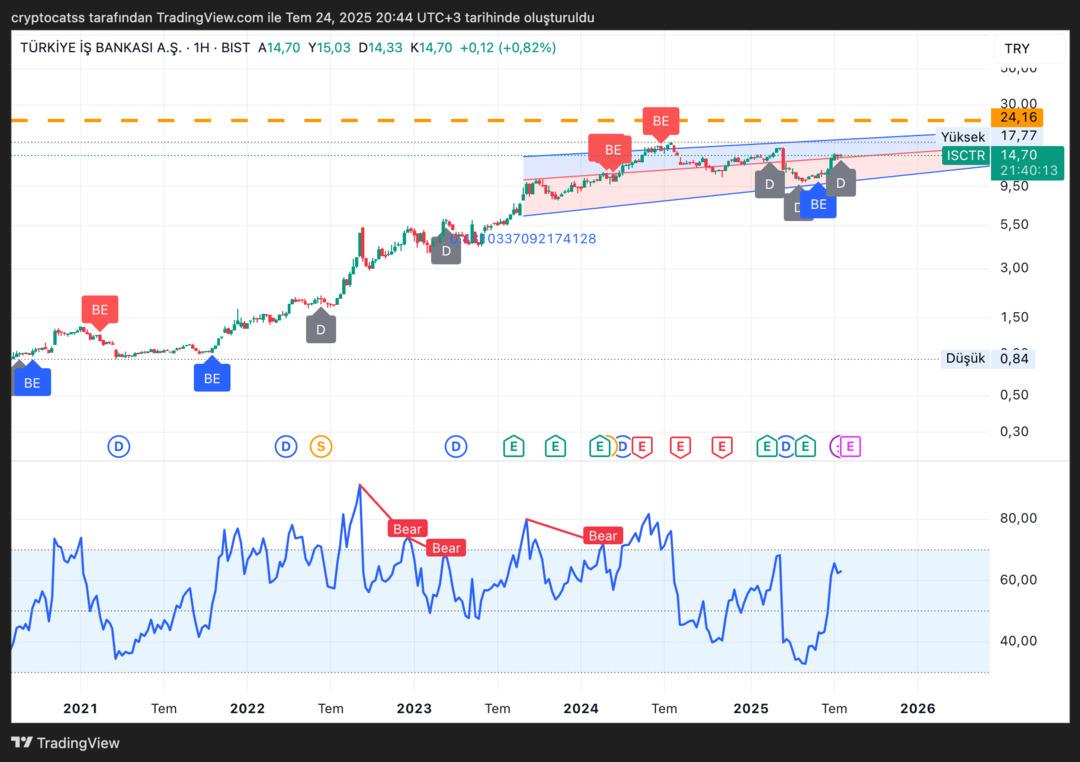Click the upper Bear divergence label near 2023
1080x762 pixels.
pos(407,528)
